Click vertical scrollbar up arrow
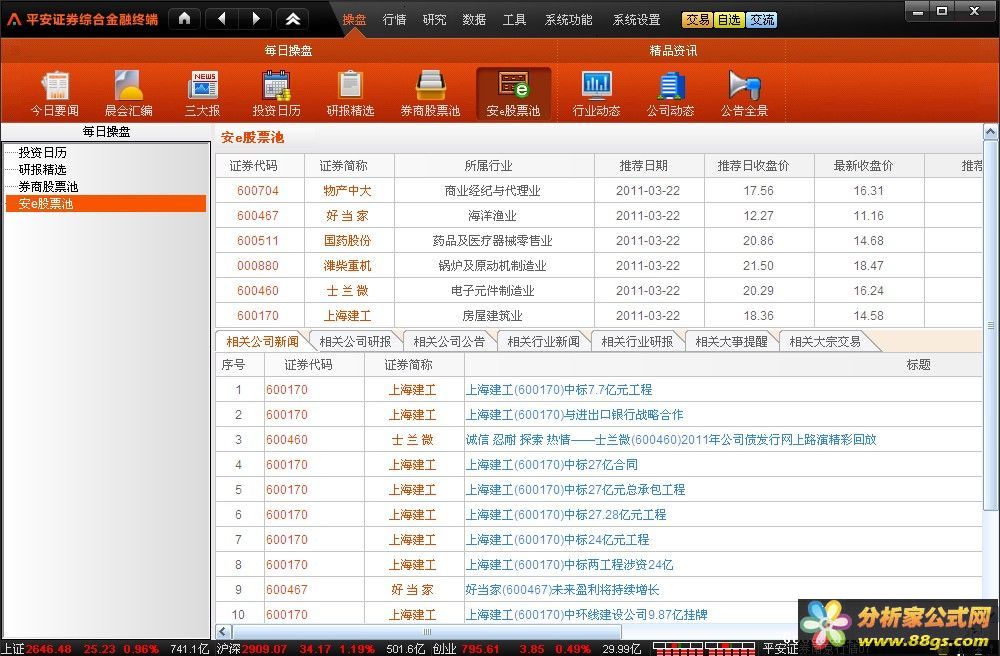 point(990,132)
